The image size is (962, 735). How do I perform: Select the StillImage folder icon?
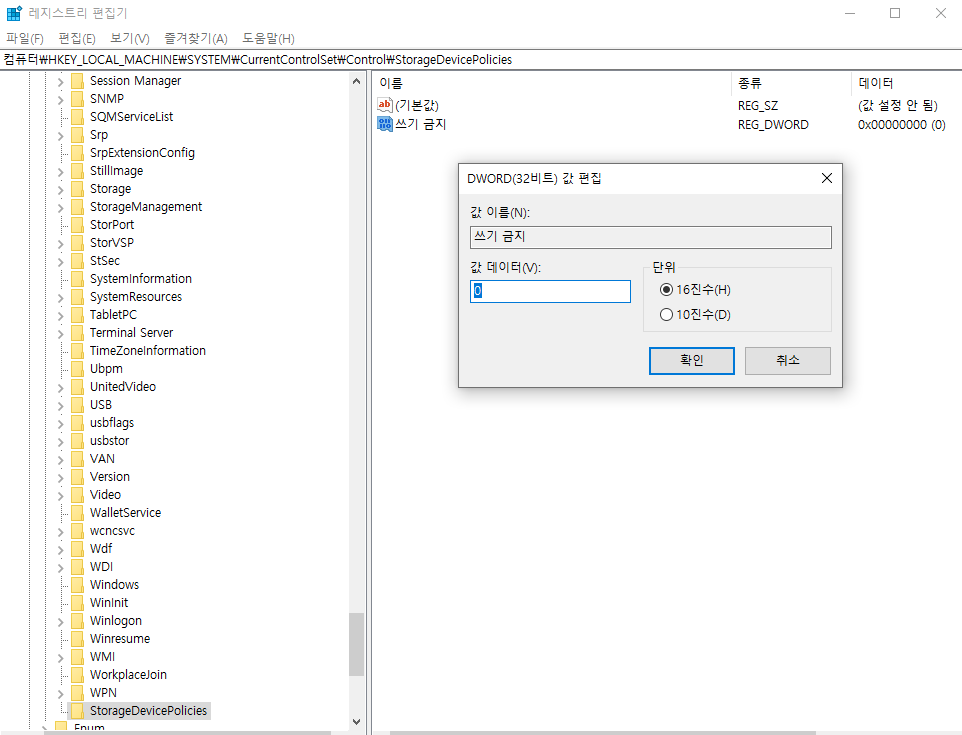pos(77,171)
